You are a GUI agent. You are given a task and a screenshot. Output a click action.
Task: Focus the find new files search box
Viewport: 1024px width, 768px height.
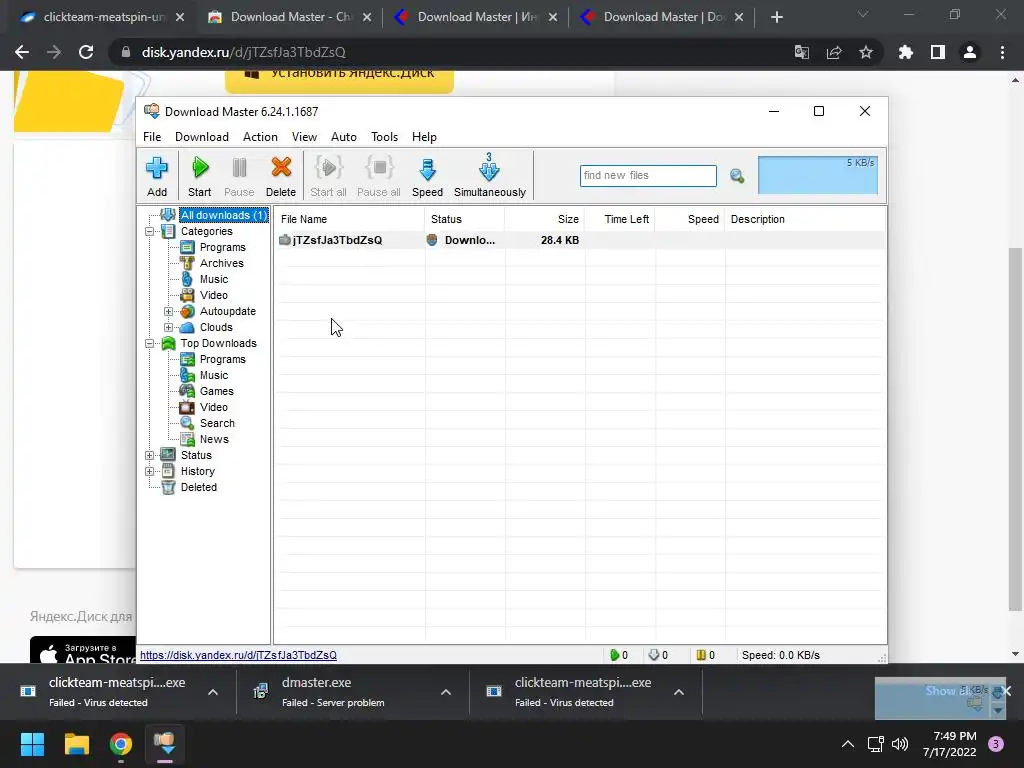click(x=648, y=176)
